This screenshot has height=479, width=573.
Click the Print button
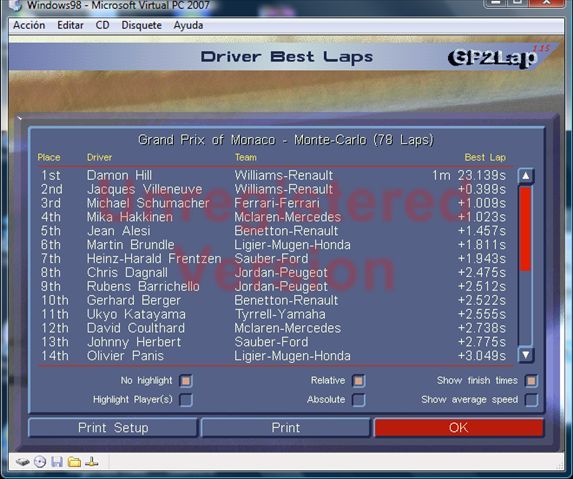285,428
